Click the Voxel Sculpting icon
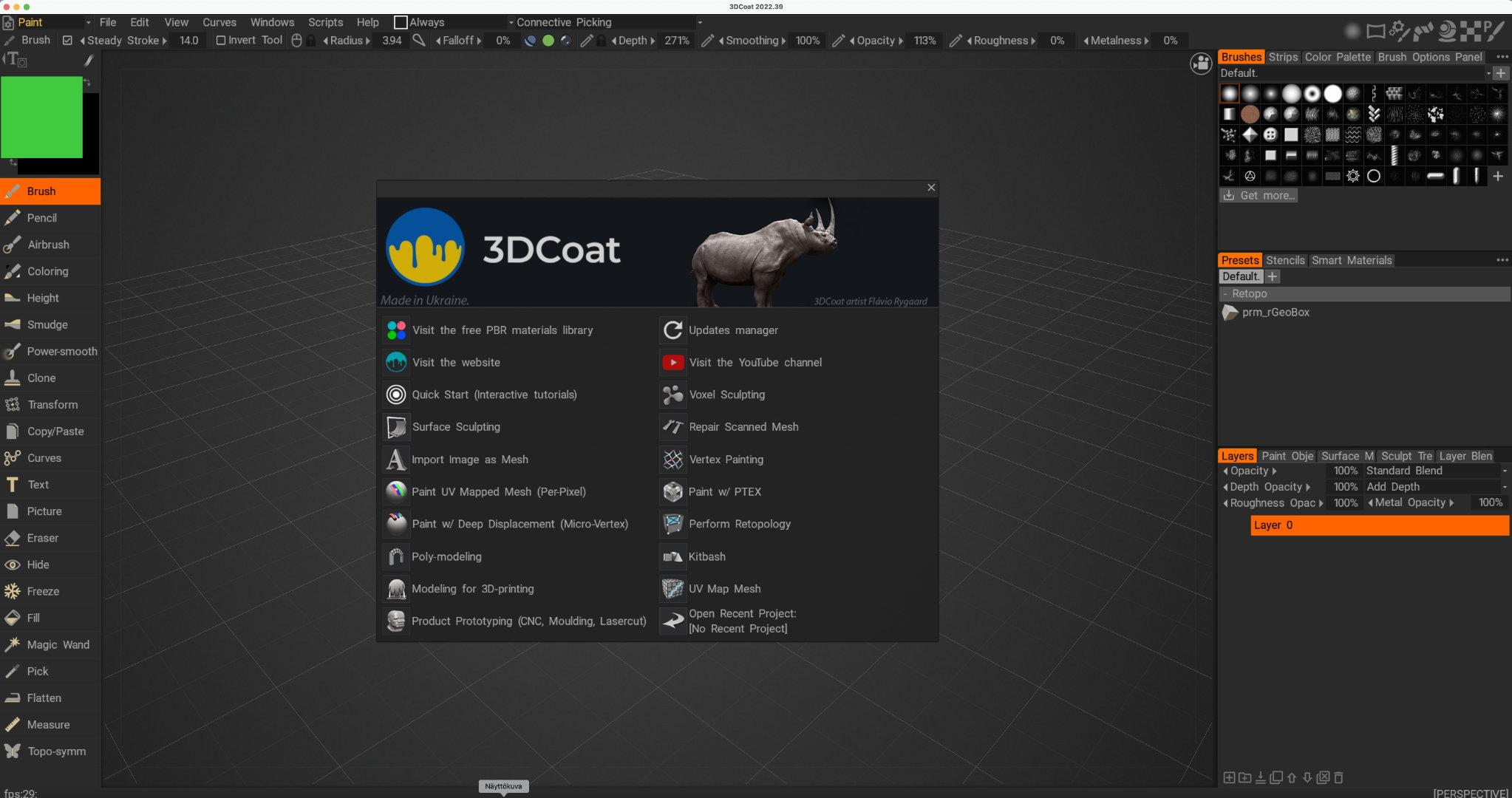The height and width of the screenshot is (798, 1512). point(672,395)
